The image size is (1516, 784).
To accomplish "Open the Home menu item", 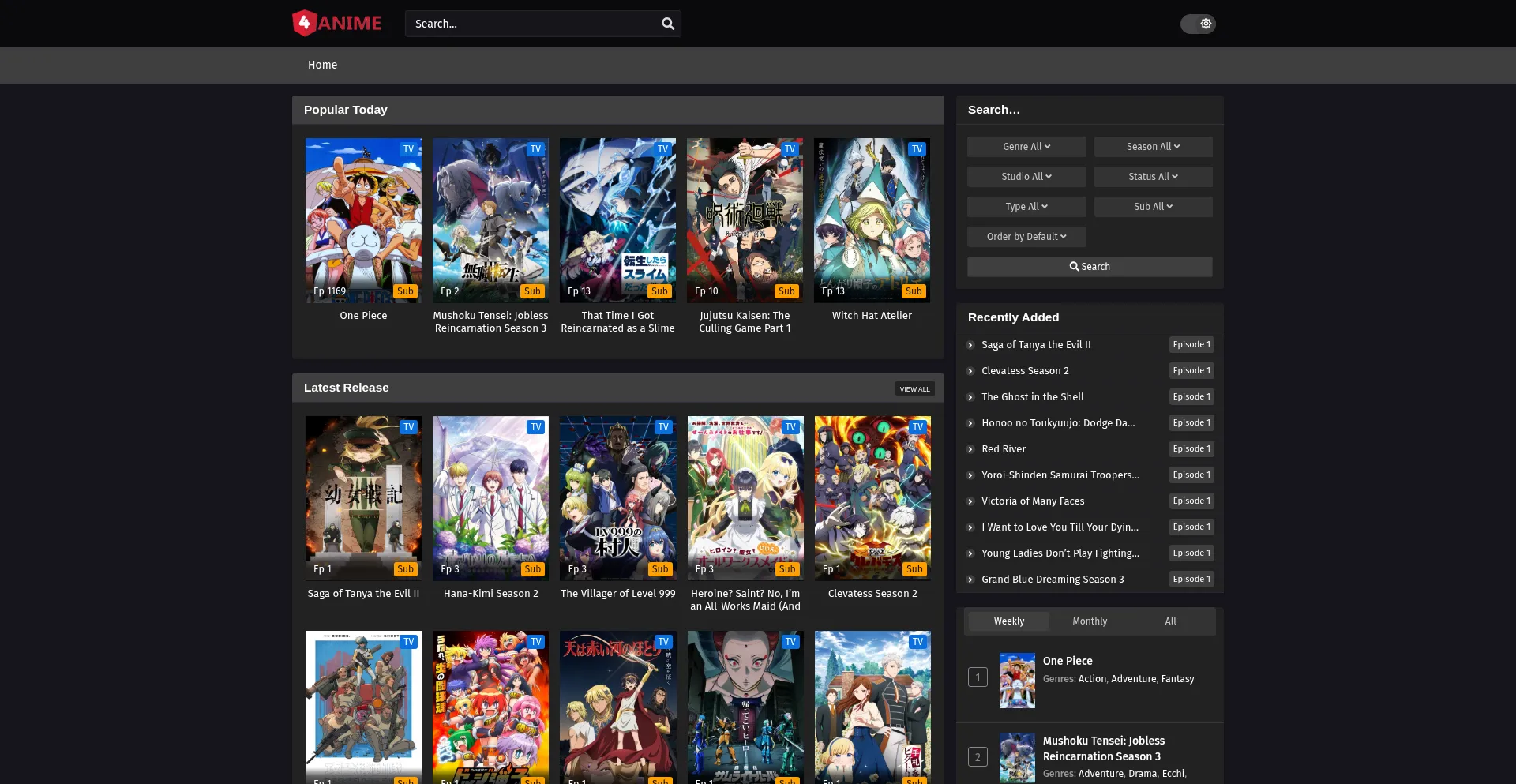I will tap(322, 65).
